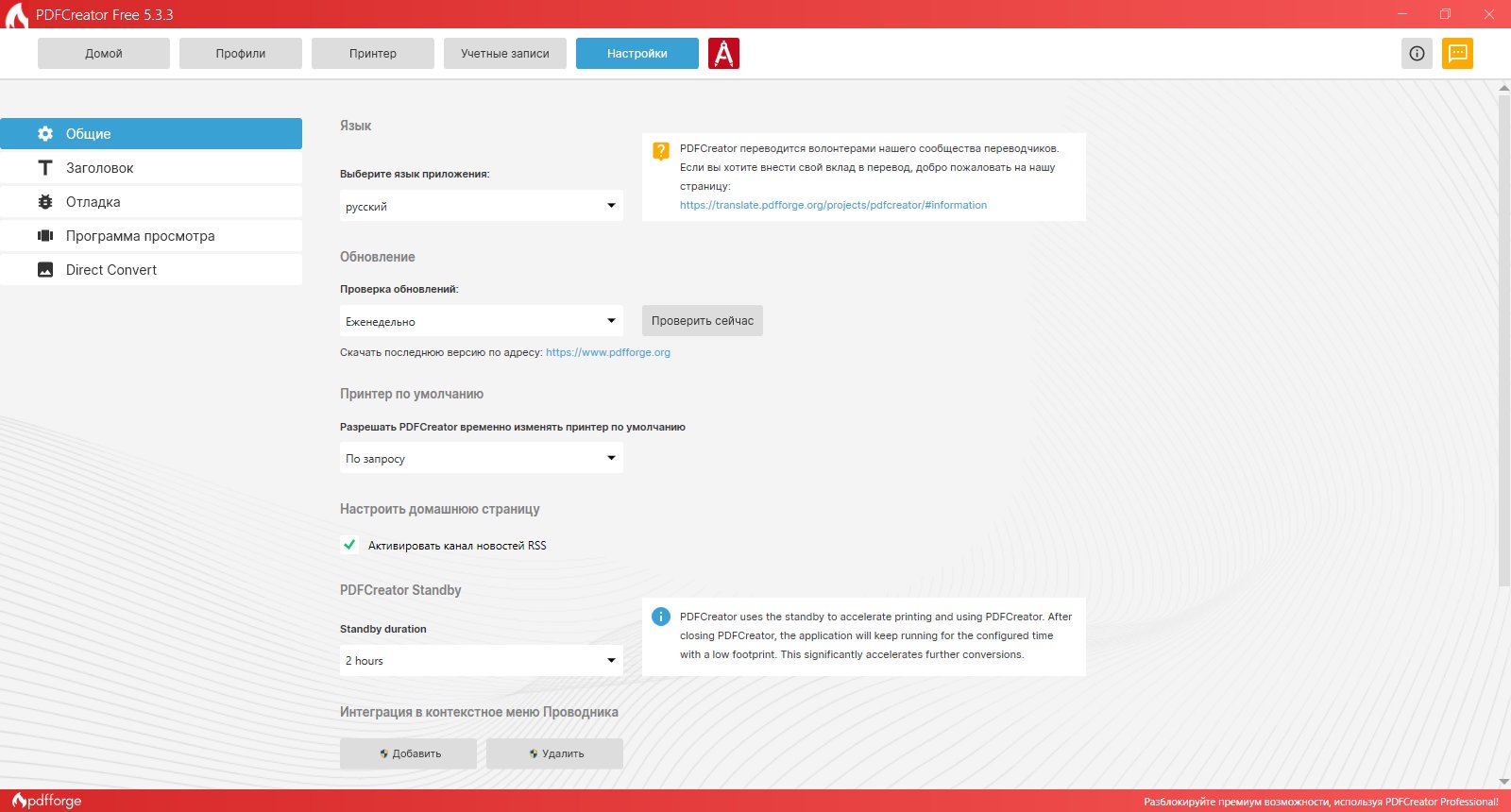Click the Активировать канал новостей RSS label

457,546
